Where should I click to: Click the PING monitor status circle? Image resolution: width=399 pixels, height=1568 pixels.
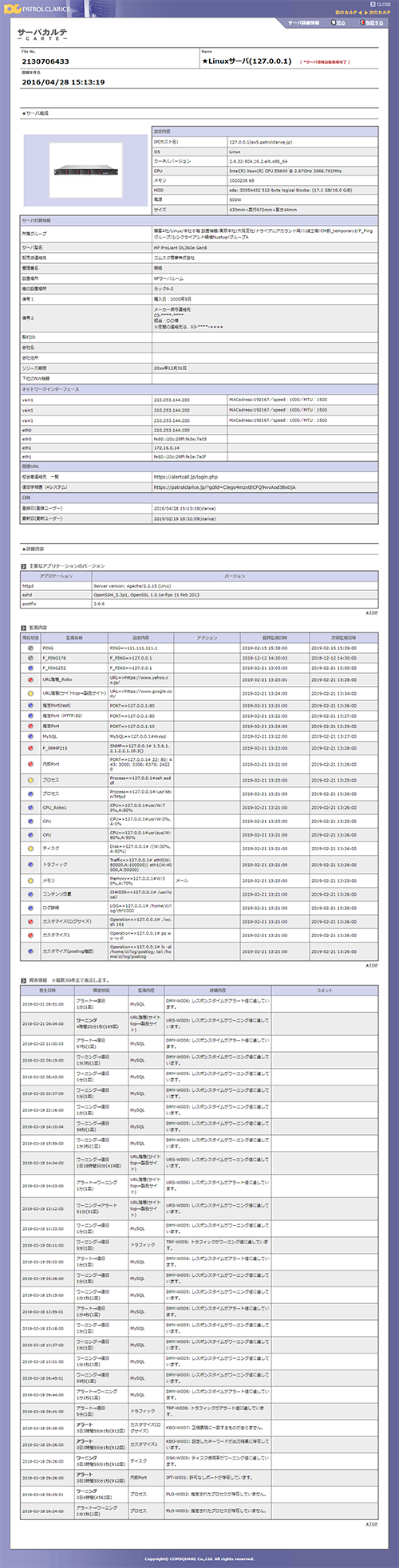[30, 648]
